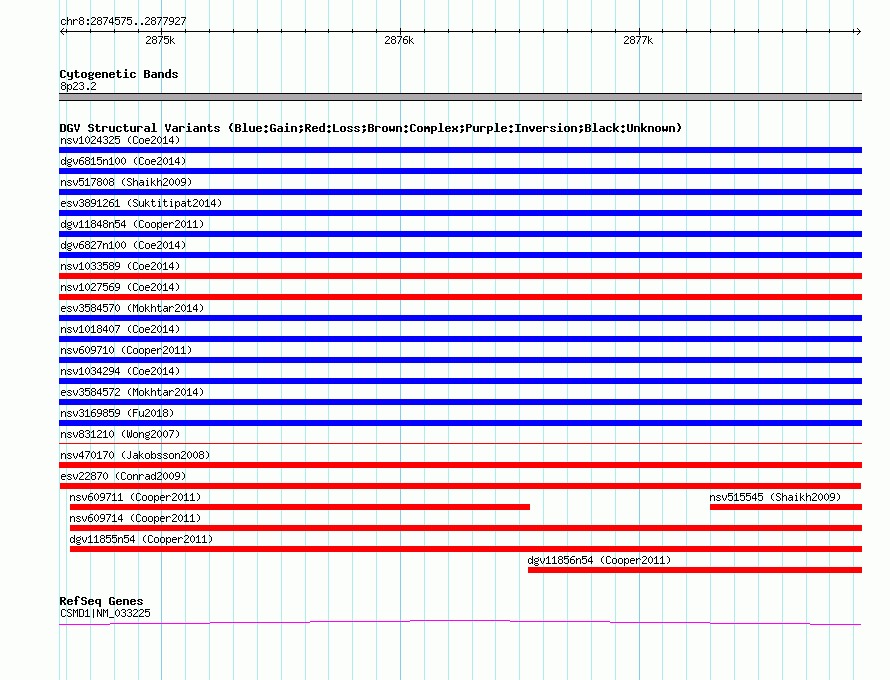Open nsv609710 (Cooper2011) label
Screen dimensions: 890x680
click(126, 350)
